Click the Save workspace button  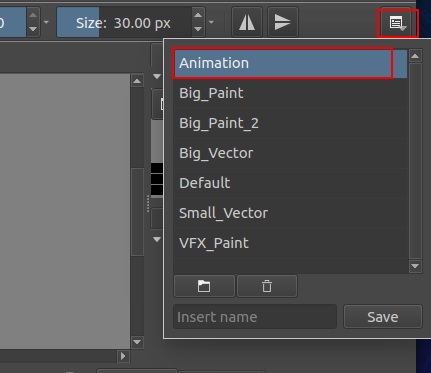coord(383,317)
